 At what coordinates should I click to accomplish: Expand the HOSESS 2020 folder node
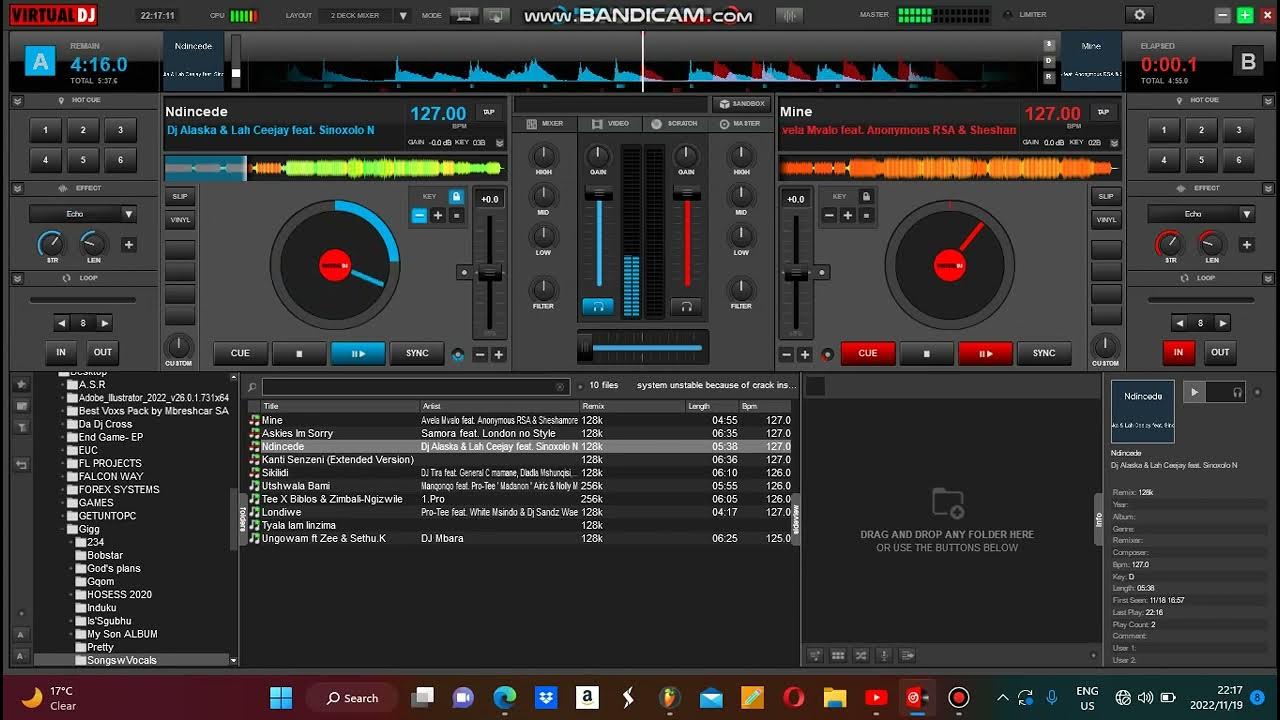(72, 594)
